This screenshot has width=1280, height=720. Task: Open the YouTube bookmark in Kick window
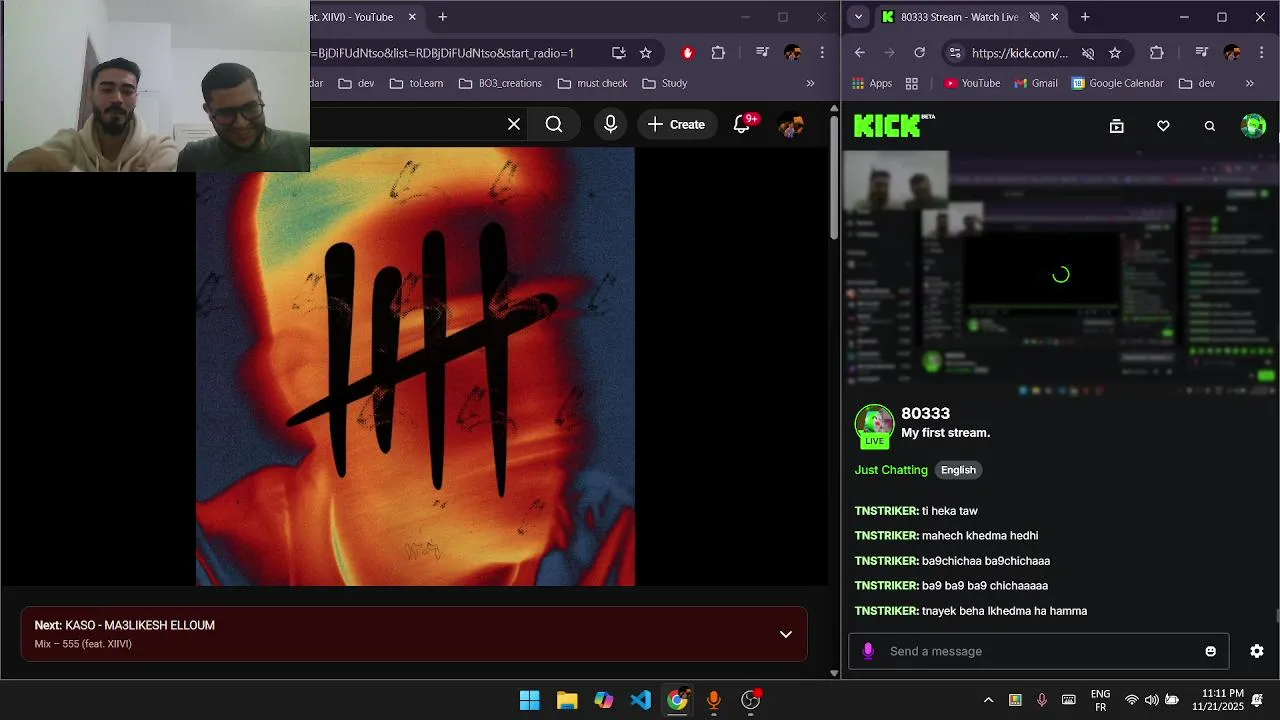(972, 83)
